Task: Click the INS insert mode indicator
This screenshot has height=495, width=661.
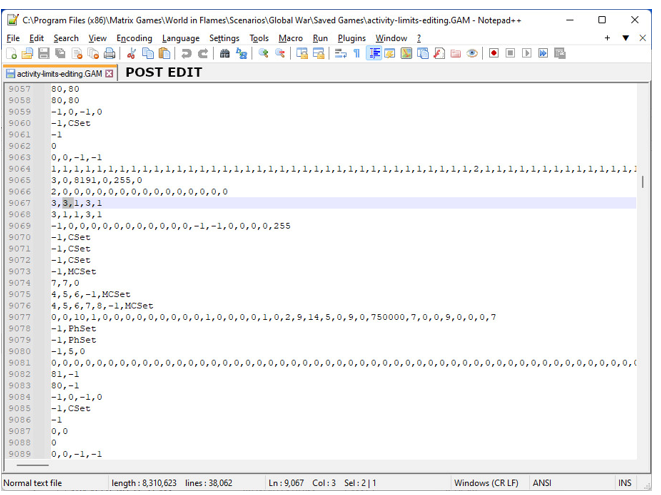Action: pos(625,483)
